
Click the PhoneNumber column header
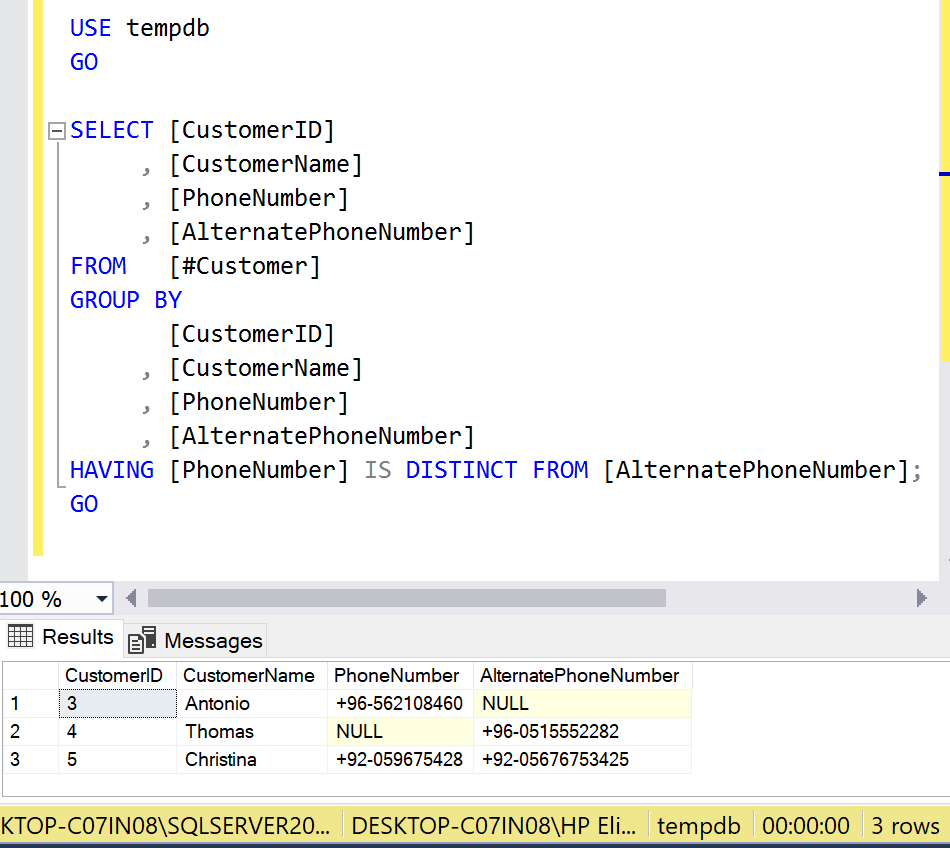pyautogui.click(x=399, y=675)
